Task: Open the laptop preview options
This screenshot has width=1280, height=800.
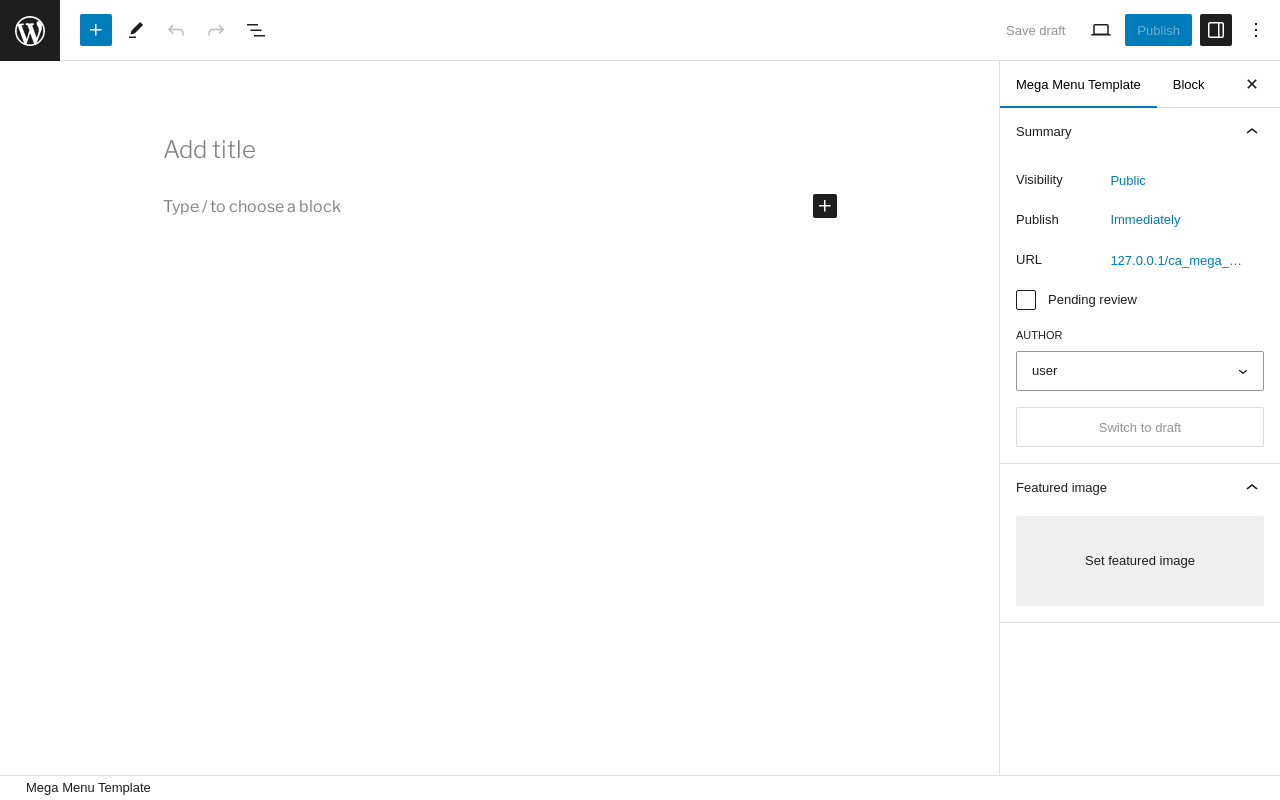Action: 1101,30
